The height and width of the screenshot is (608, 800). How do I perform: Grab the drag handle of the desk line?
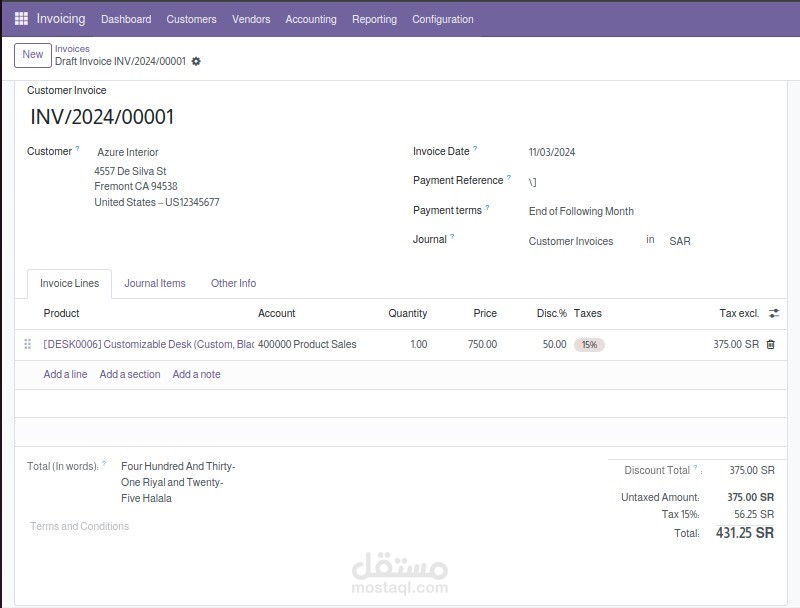28,344
